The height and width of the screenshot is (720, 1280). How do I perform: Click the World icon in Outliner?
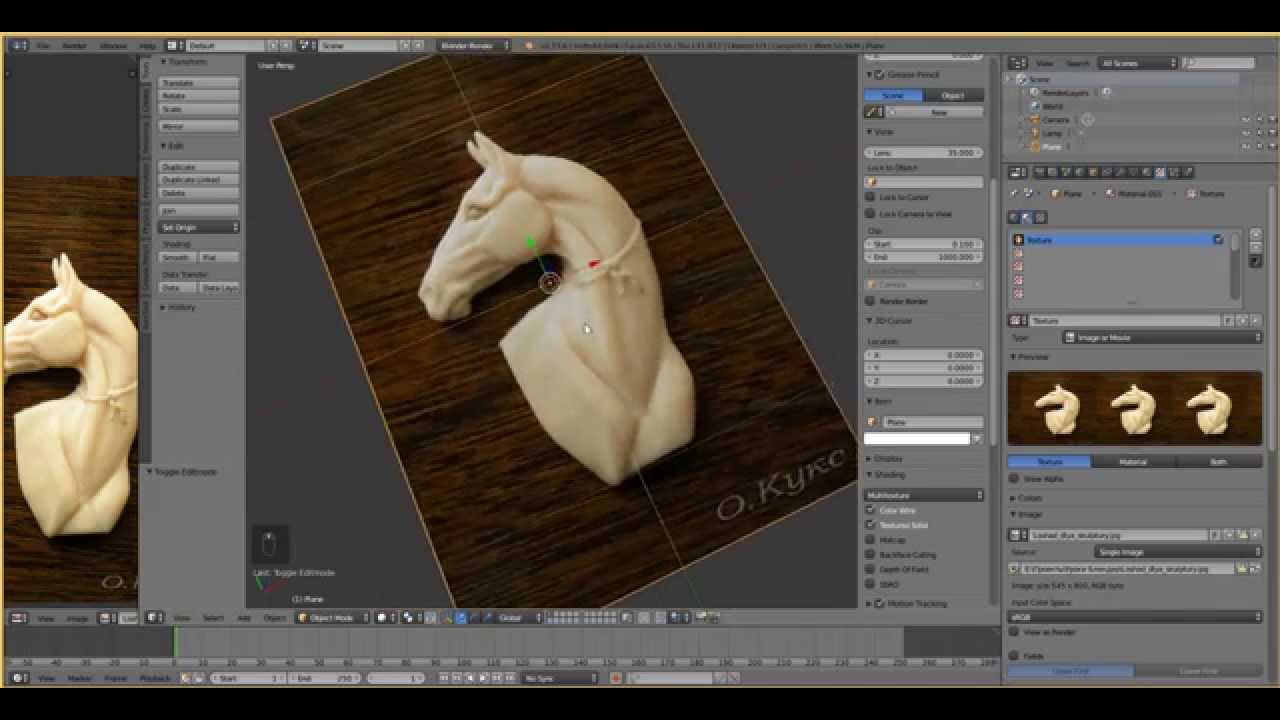[1035, 106]
